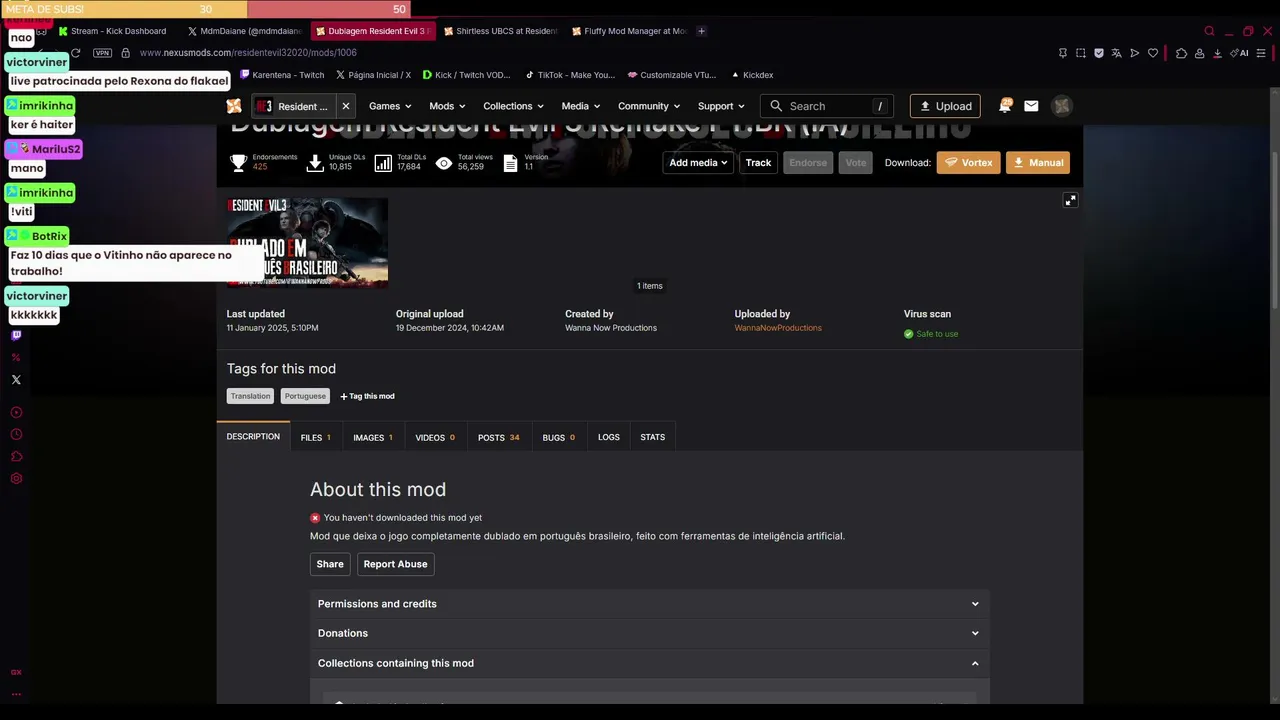This screenshot has height=720, width=1280.
Task: Open Karentena - Twitch bookmark
Action: [282, 75]
